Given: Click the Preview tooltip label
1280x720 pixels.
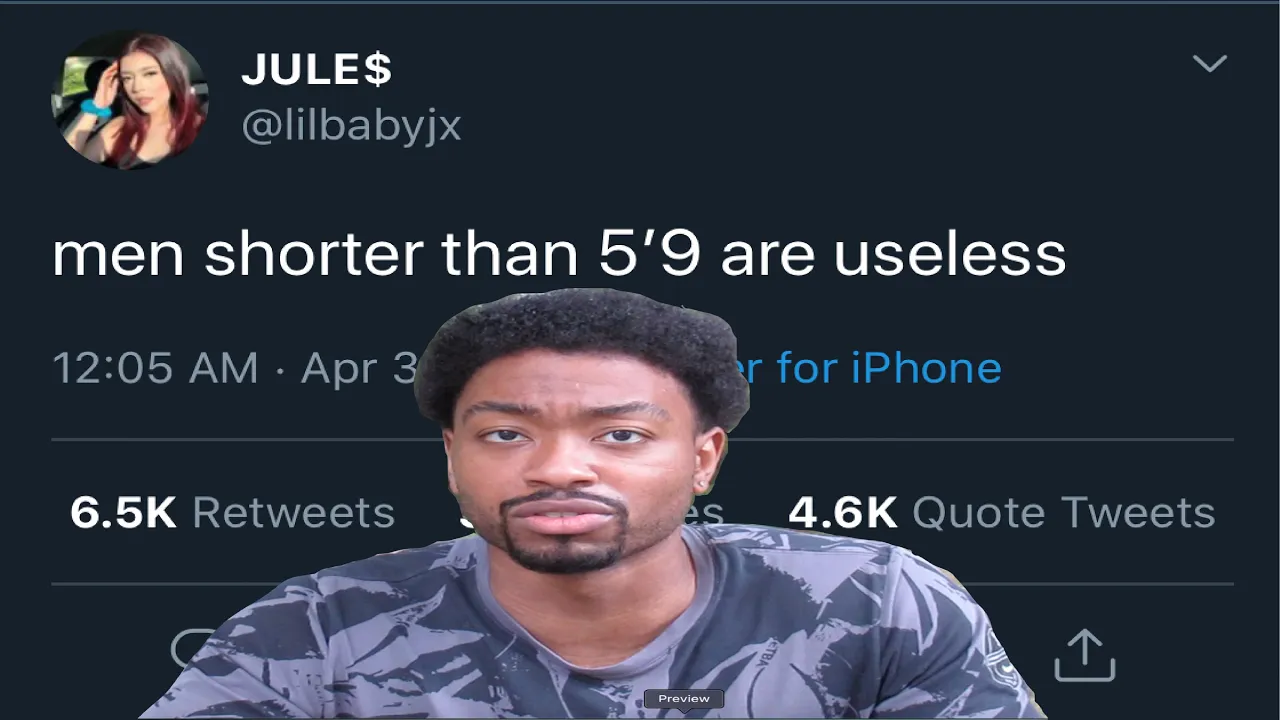Looking at the screenshot, I should [x=684, y=699].
